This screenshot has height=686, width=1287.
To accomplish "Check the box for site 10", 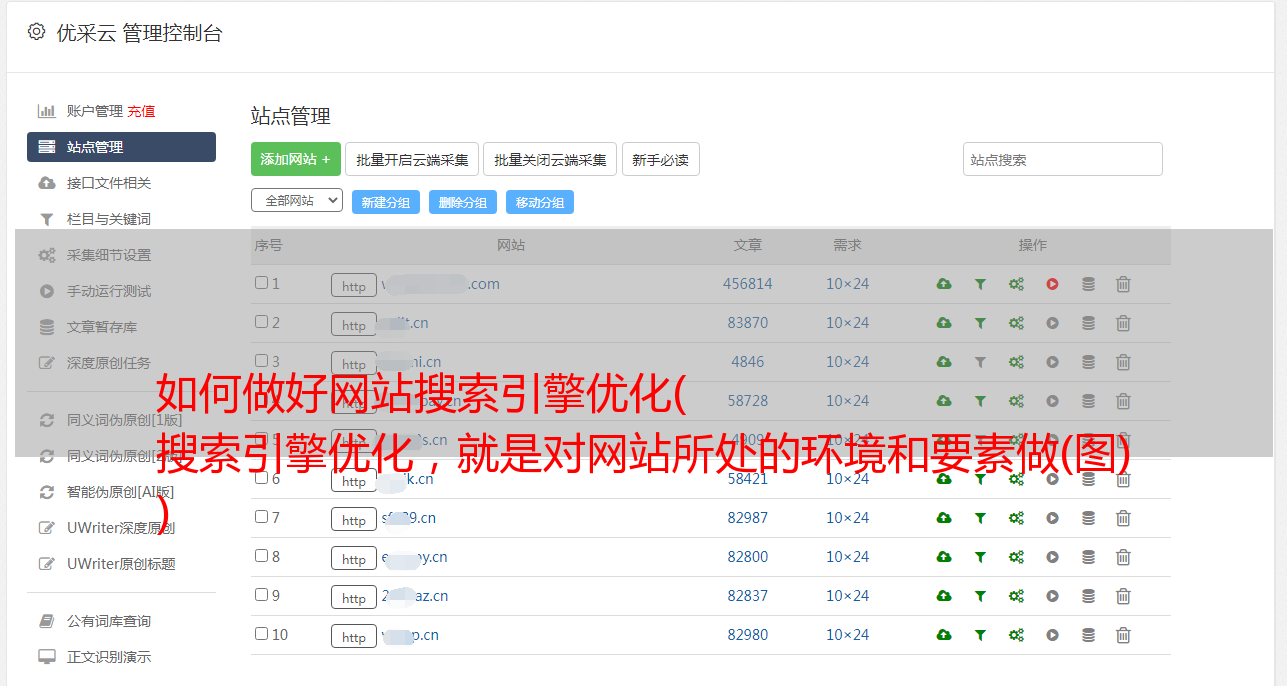I will [261, 634].
